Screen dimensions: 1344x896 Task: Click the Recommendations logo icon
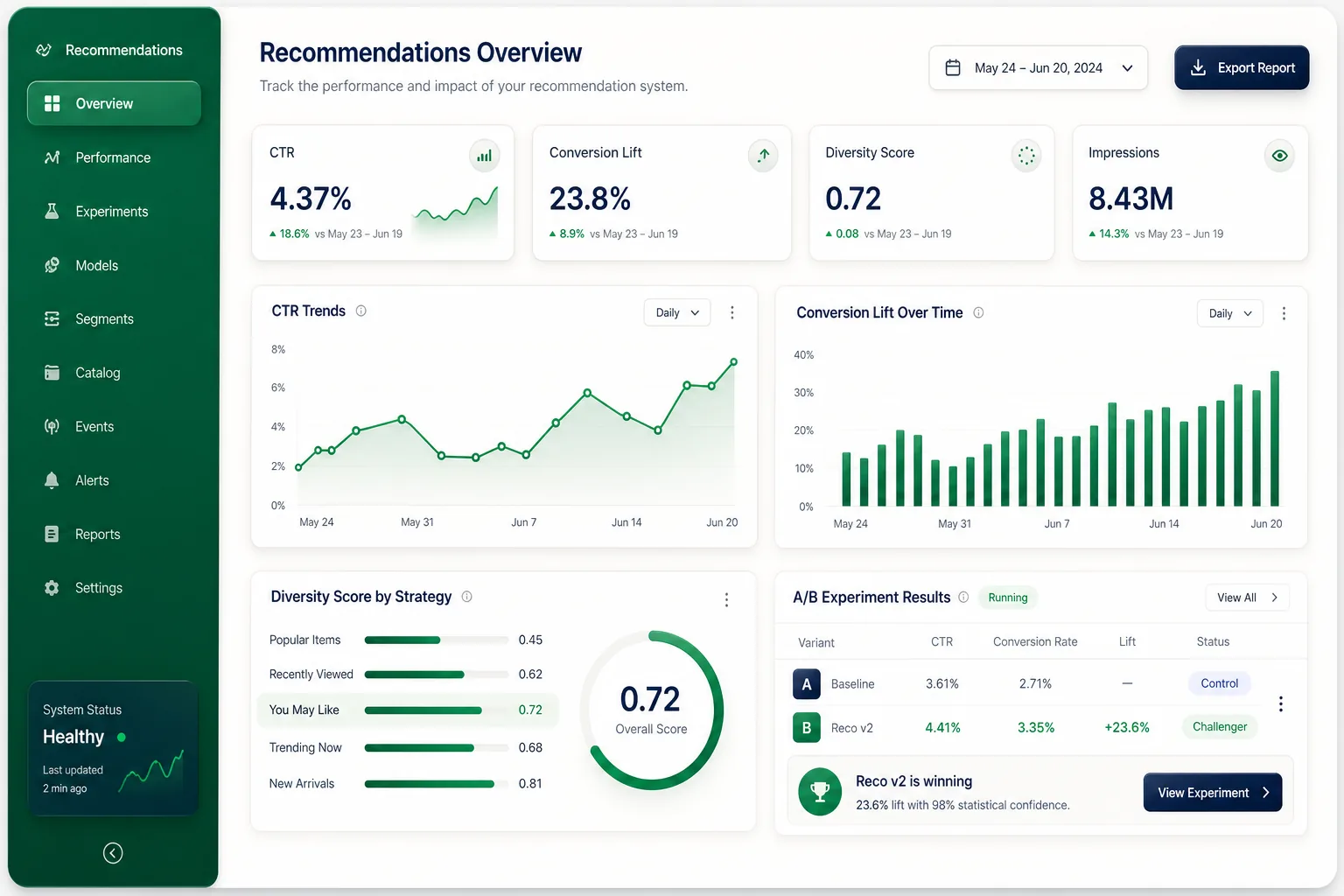coord(44,50)
